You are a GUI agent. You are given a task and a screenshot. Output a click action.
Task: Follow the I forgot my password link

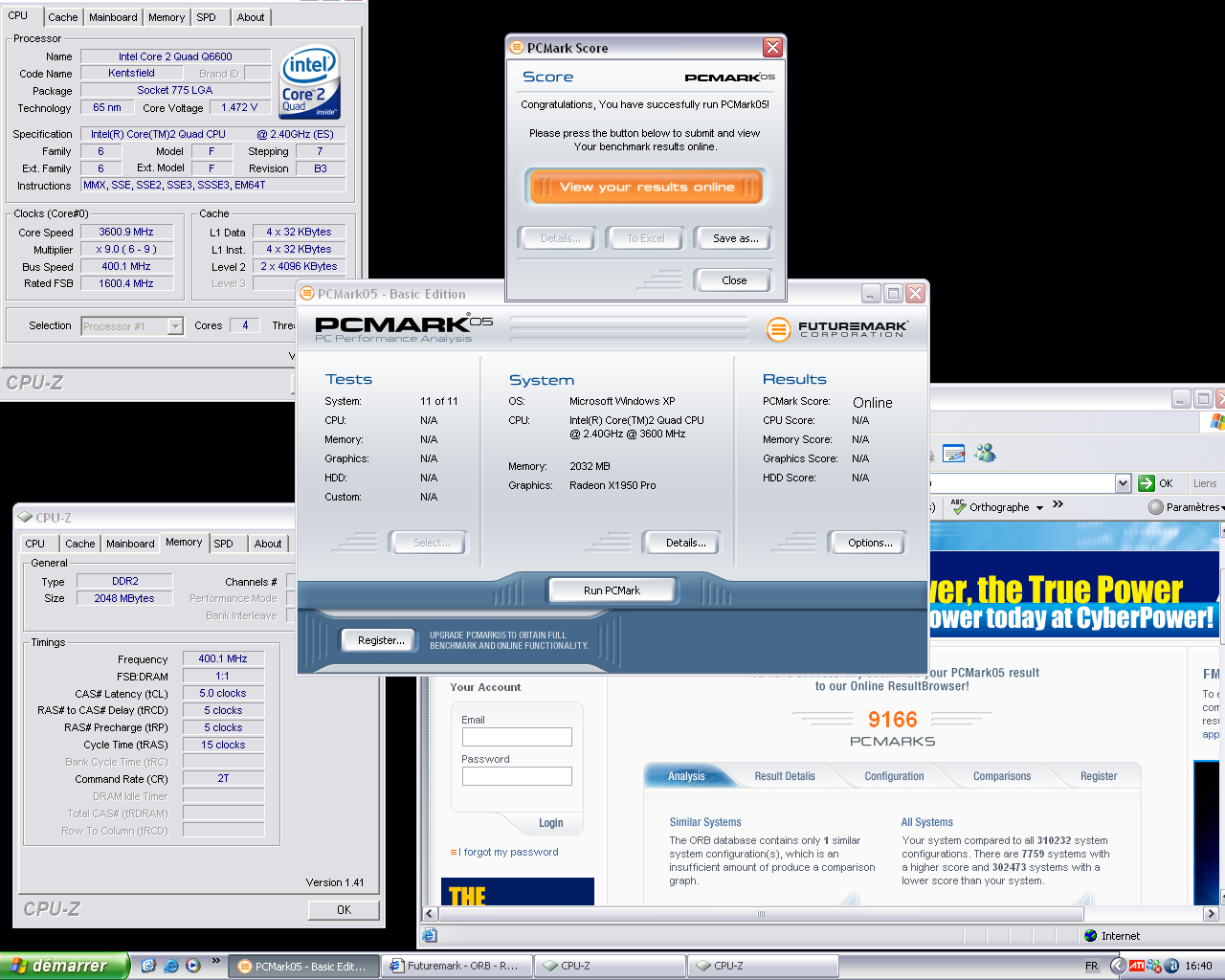click(x=510, y=852)
